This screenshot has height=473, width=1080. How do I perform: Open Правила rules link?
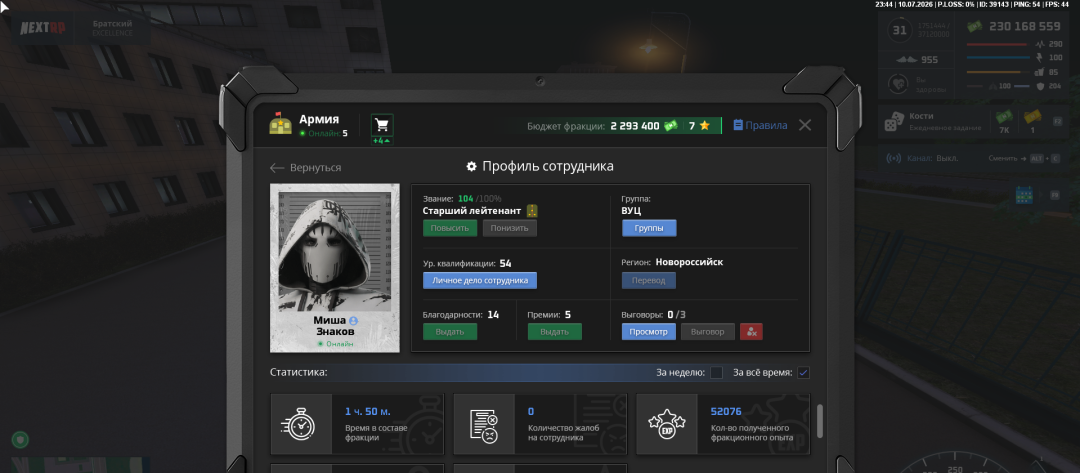coord(760,125)
